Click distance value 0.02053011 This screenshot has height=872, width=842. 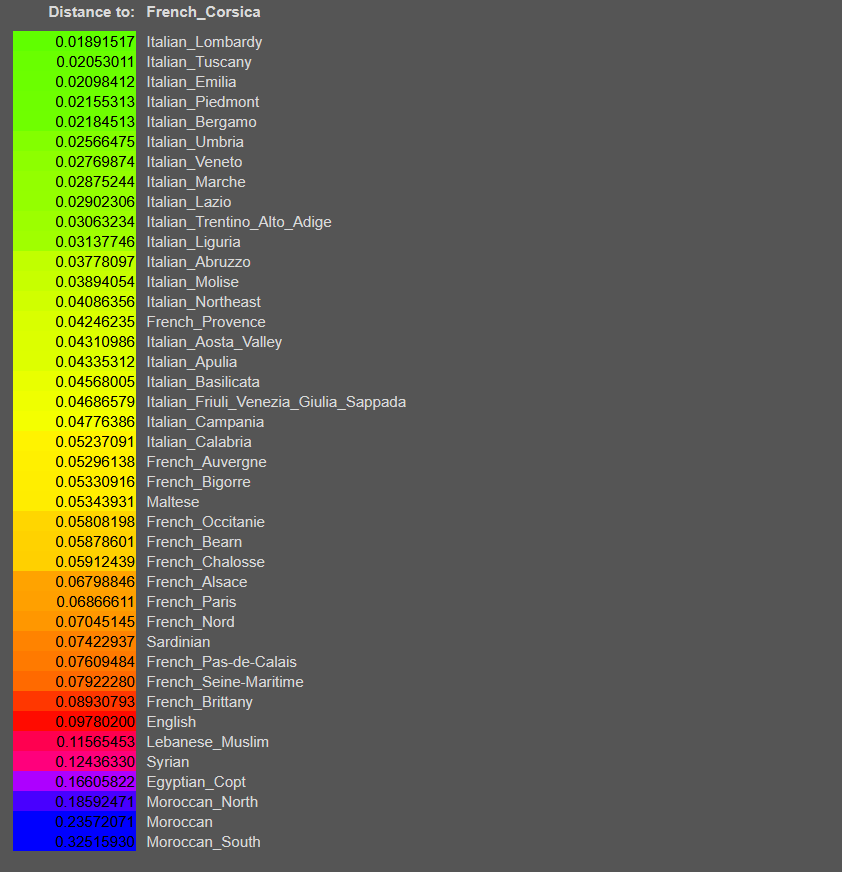(x=96, y=62)
